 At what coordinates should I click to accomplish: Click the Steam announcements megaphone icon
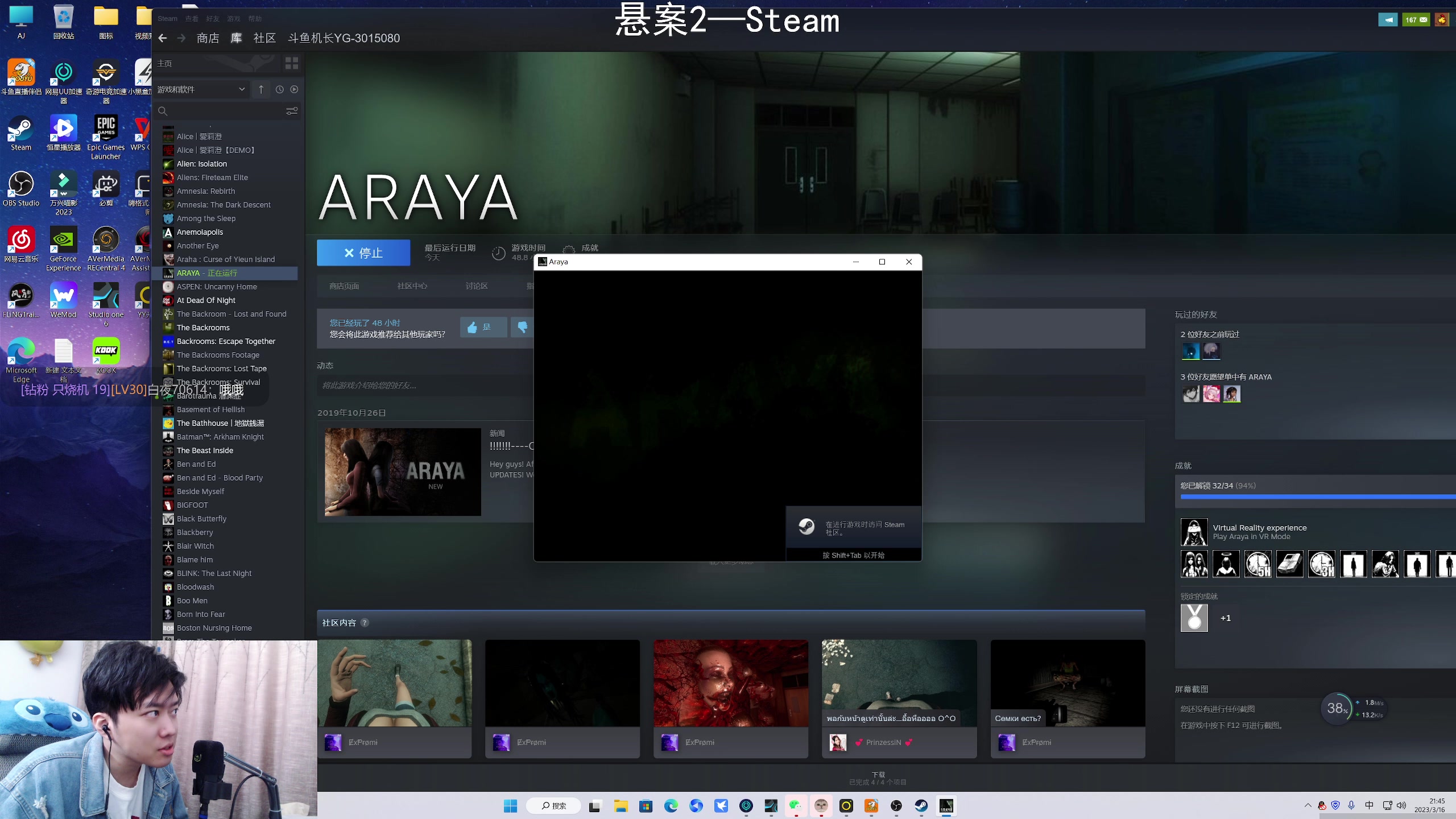[1388, 20]
